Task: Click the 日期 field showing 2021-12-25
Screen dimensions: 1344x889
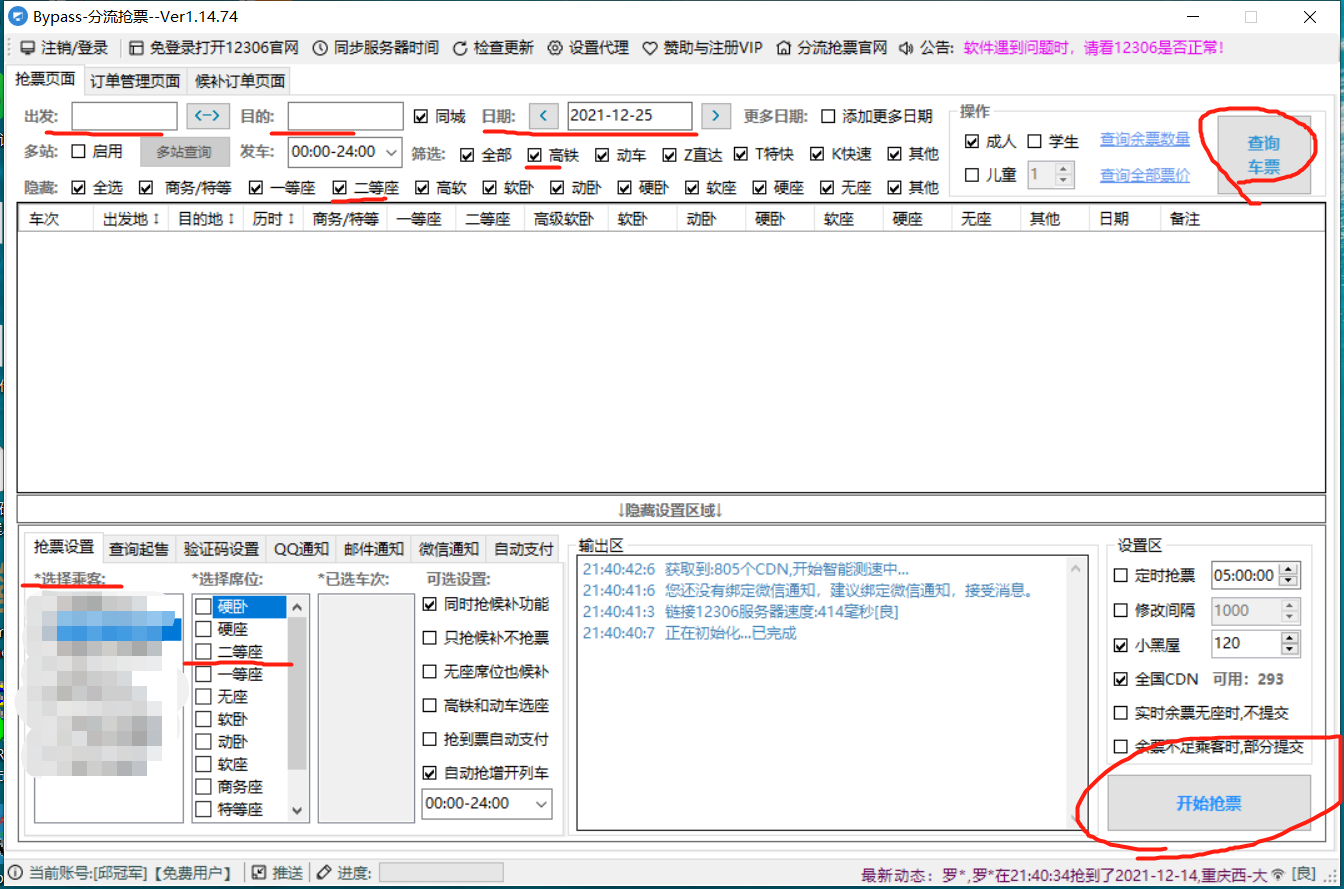Action: coord(629,116)
